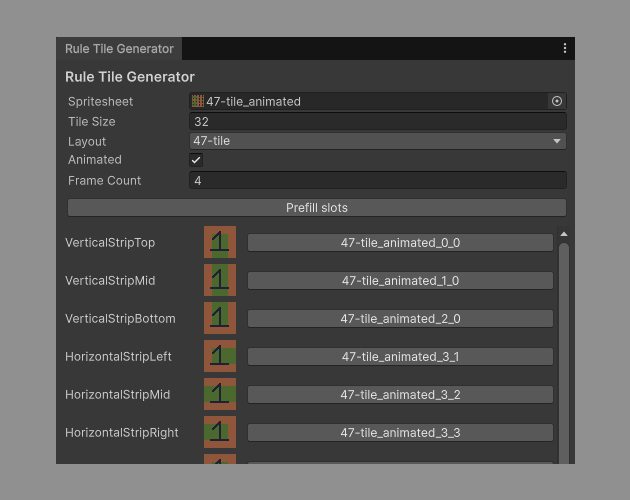Click the HorizontalStripRight label
Viewport: 630px width, 500px height.
tap(122, 432)
